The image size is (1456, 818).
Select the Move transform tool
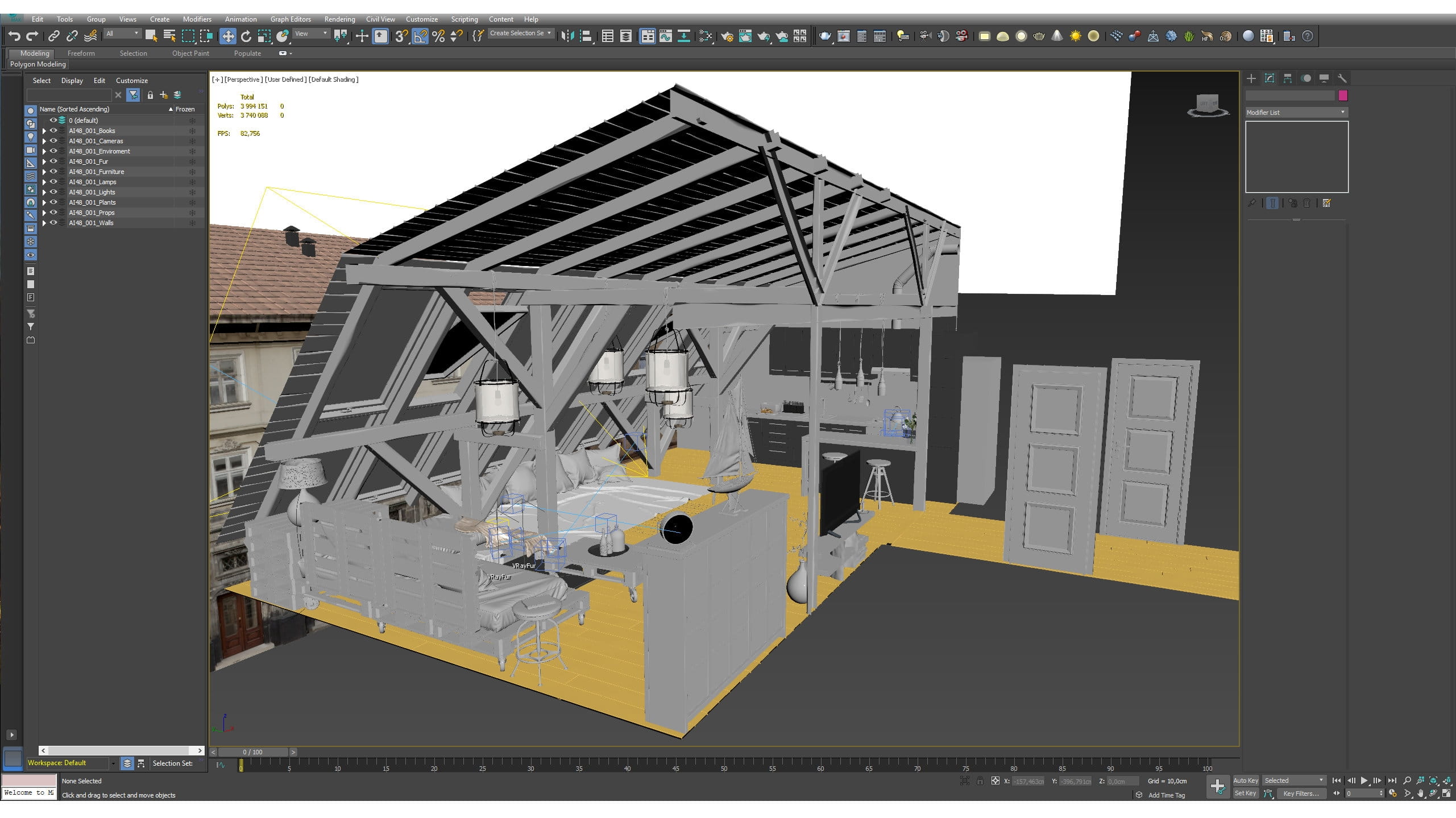227,36
